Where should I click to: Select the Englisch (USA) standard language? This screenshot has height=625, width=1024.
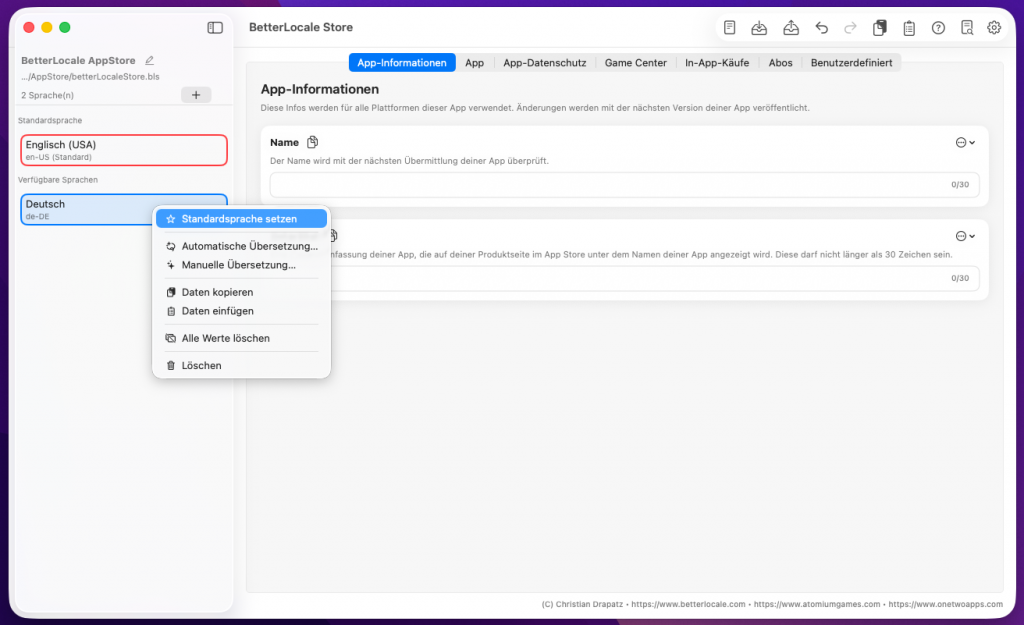[124, 150]
